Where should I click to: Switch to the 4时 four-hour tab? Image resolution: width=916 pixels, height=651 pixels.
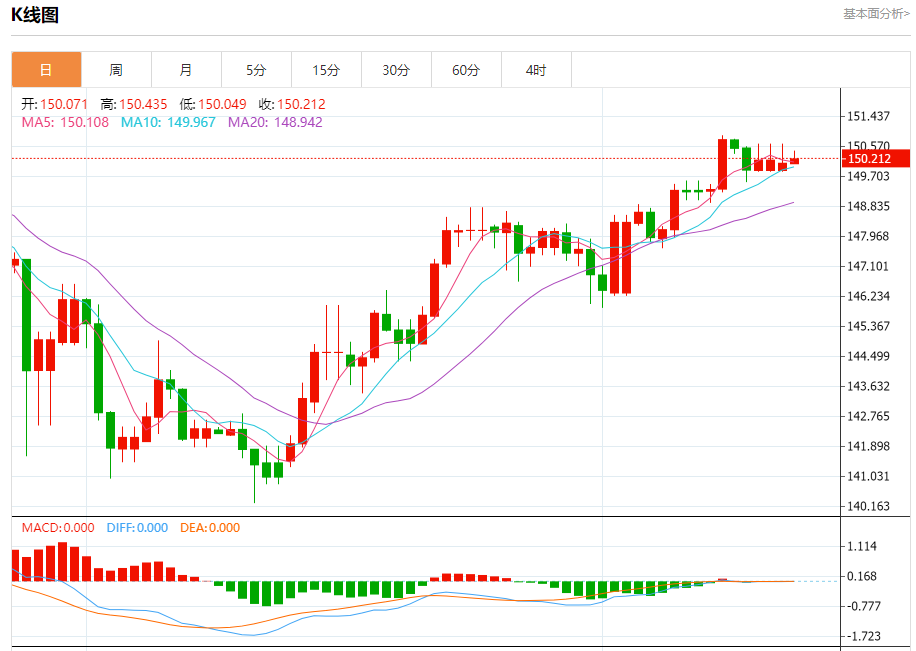(536, 70)
